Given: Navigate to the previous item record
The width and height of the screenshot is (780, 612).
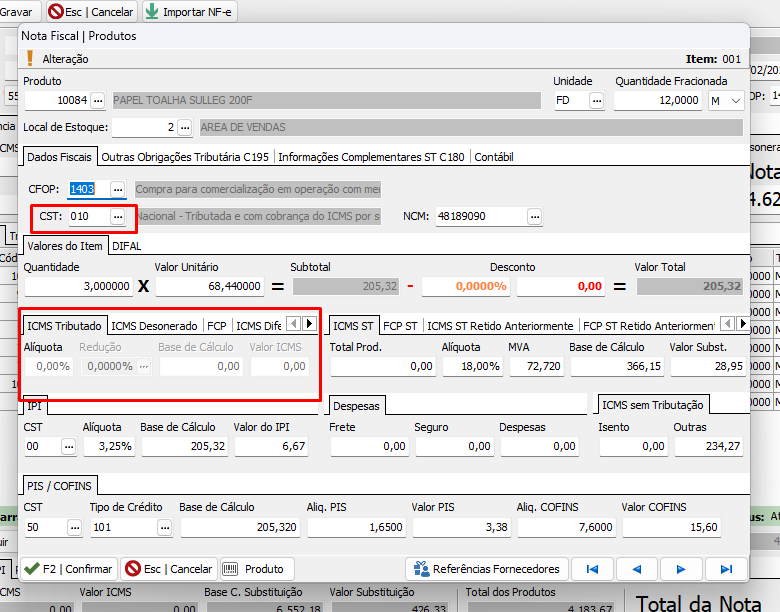Looking at the screenshot, I should click(637, 568).
